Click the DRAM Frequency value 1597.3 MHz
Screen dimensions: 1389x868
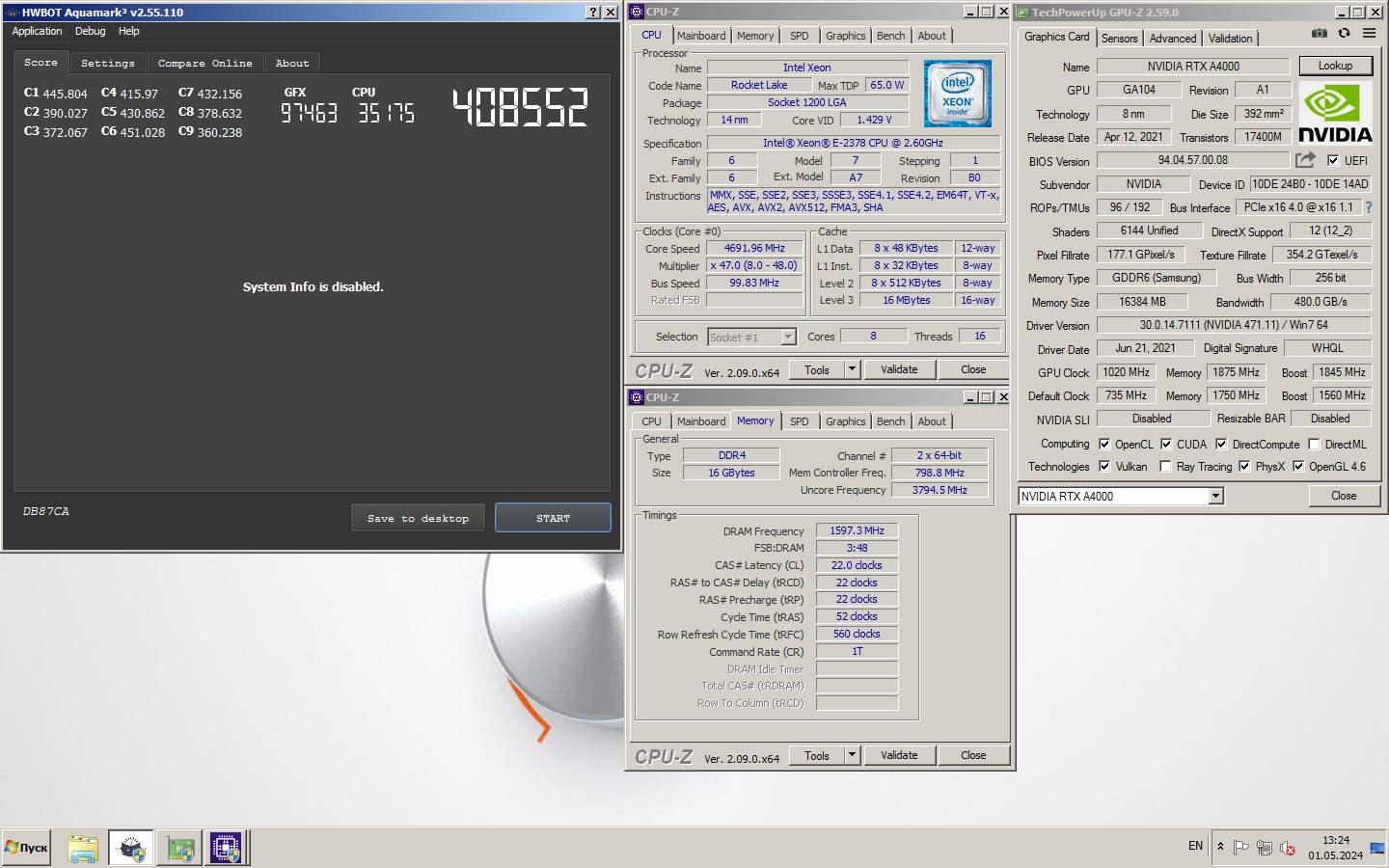[x=857, y=530]
